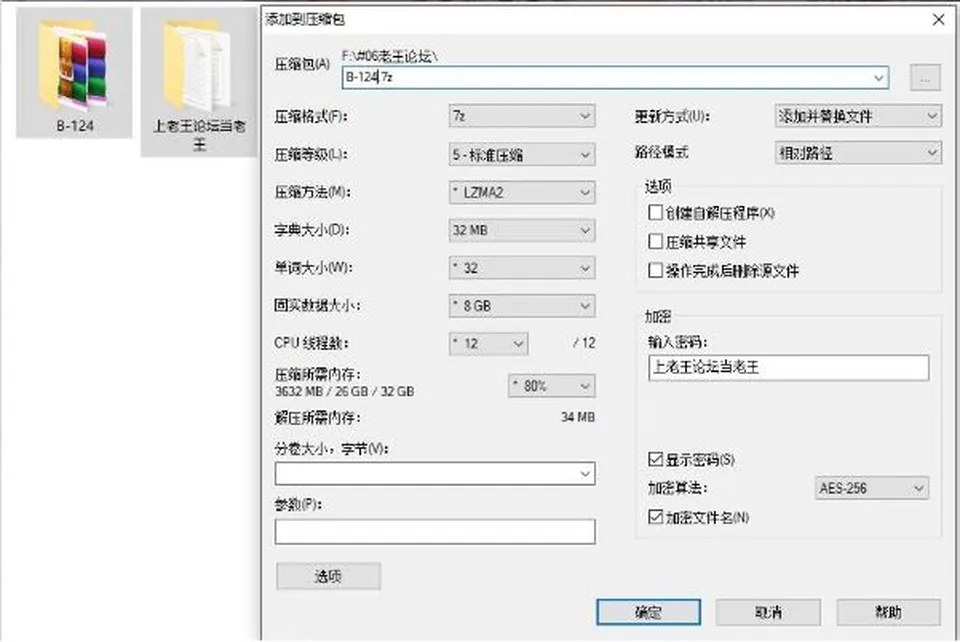Click the browse (...) button for archive path
960x642 pixels.
point(925,78)
